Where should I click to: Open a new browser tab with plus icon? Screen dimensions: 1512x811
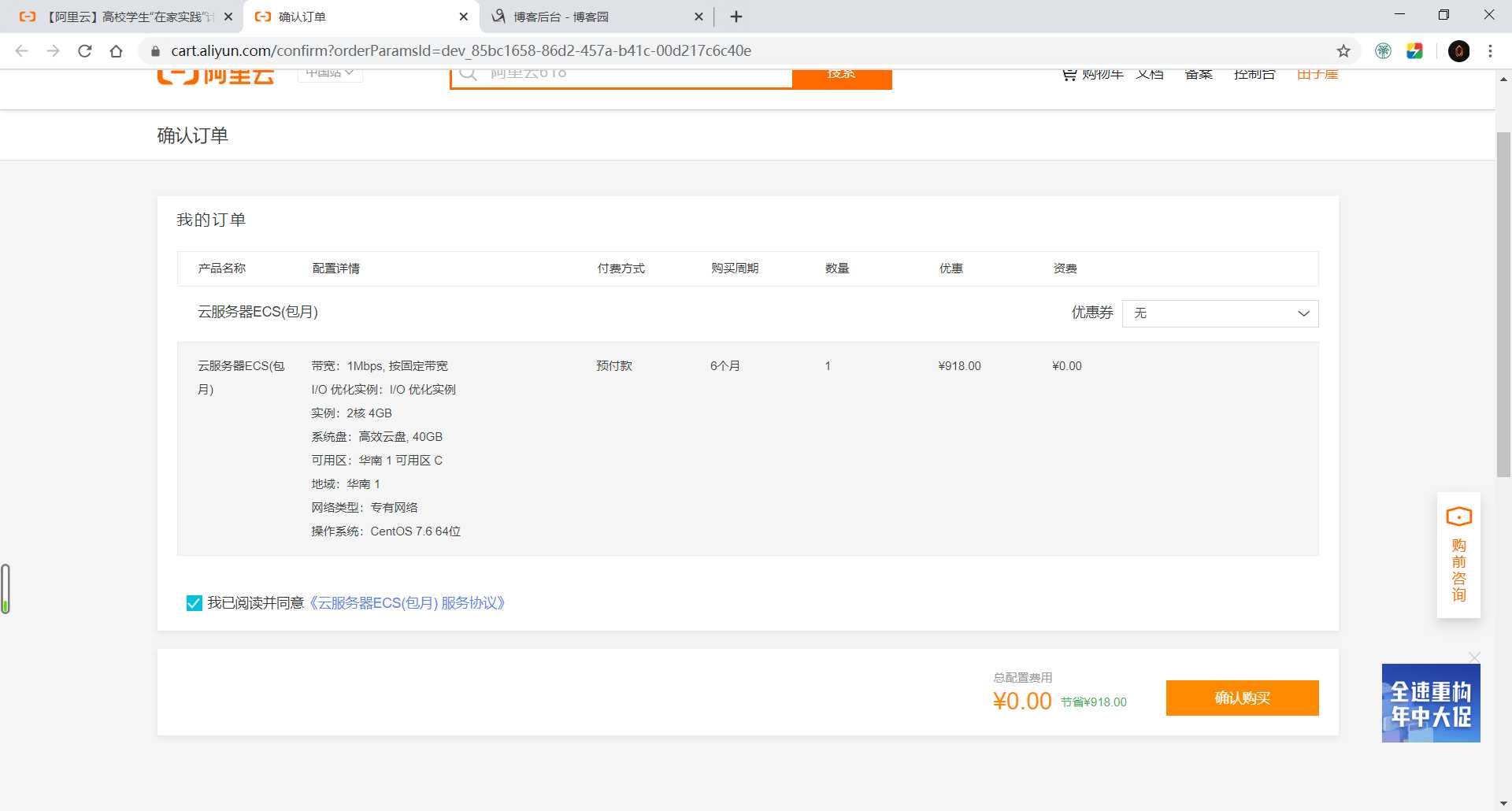pos(736,17)
